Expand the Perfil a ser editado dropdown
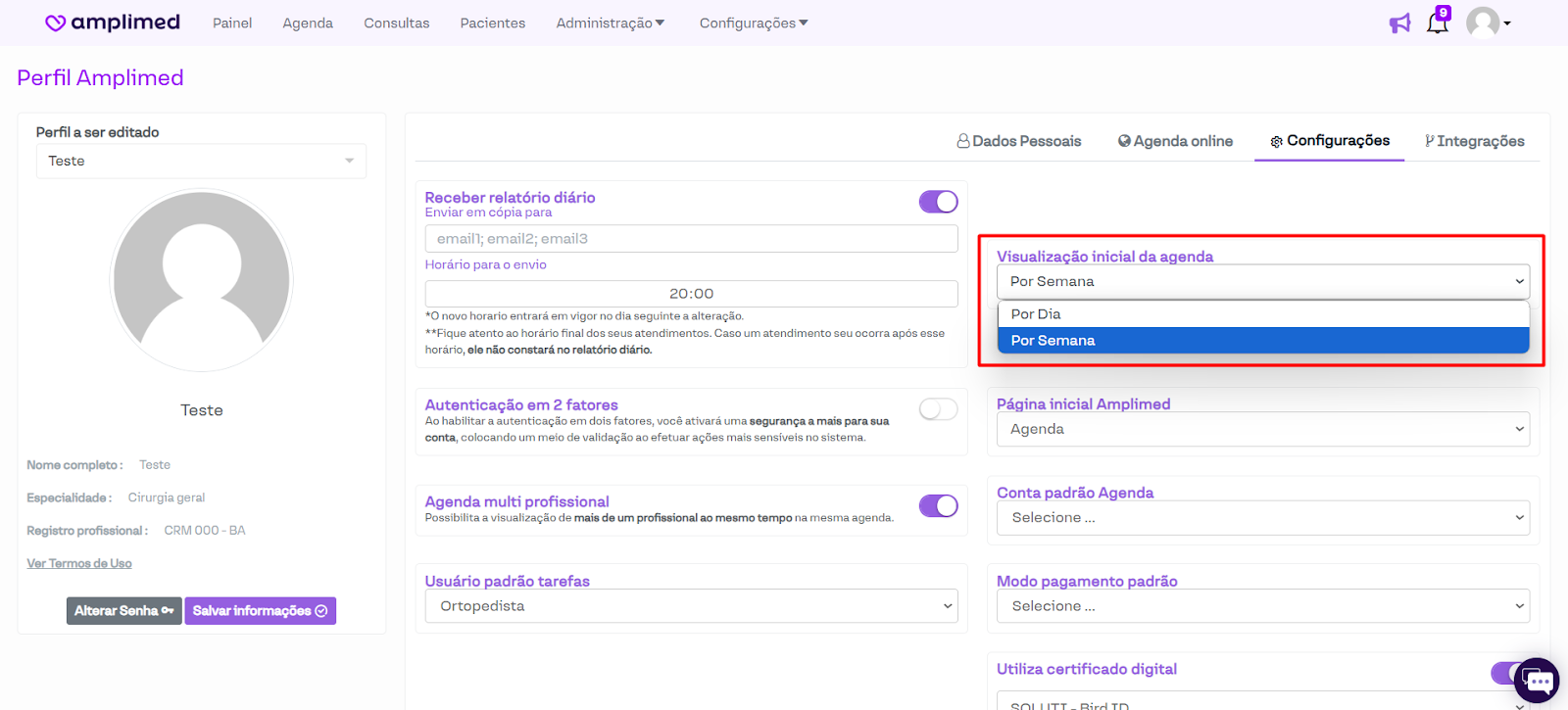1568x710 pixels. (x=201, y=161)
